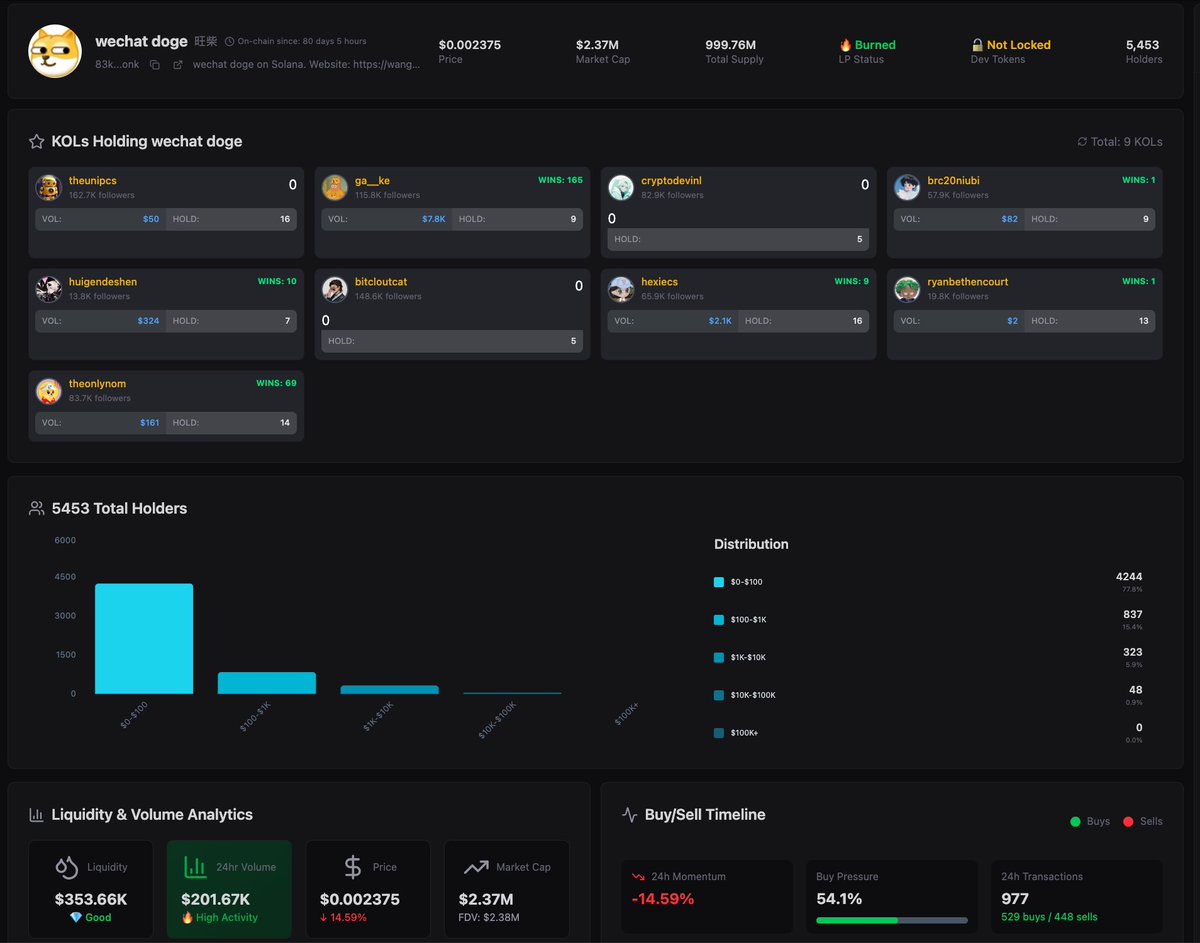Open the Liquidity $353.66K card
The height and width of the screenshot is (943, 1200).
[x=91, y=889]
